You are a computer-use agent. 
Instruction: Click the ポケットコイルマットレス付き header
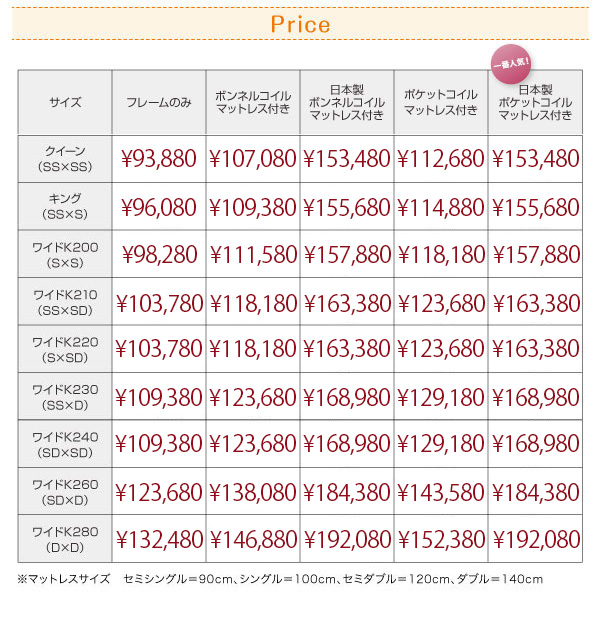tap(441, 102)
